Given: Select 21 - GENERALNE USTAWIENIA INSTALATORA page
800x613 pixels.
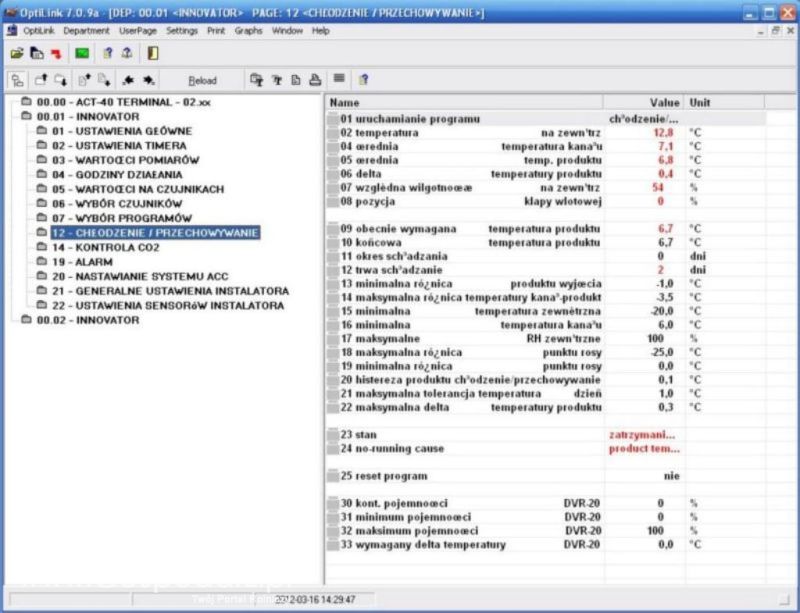Looking at the screenshot, I should (170, 291).
